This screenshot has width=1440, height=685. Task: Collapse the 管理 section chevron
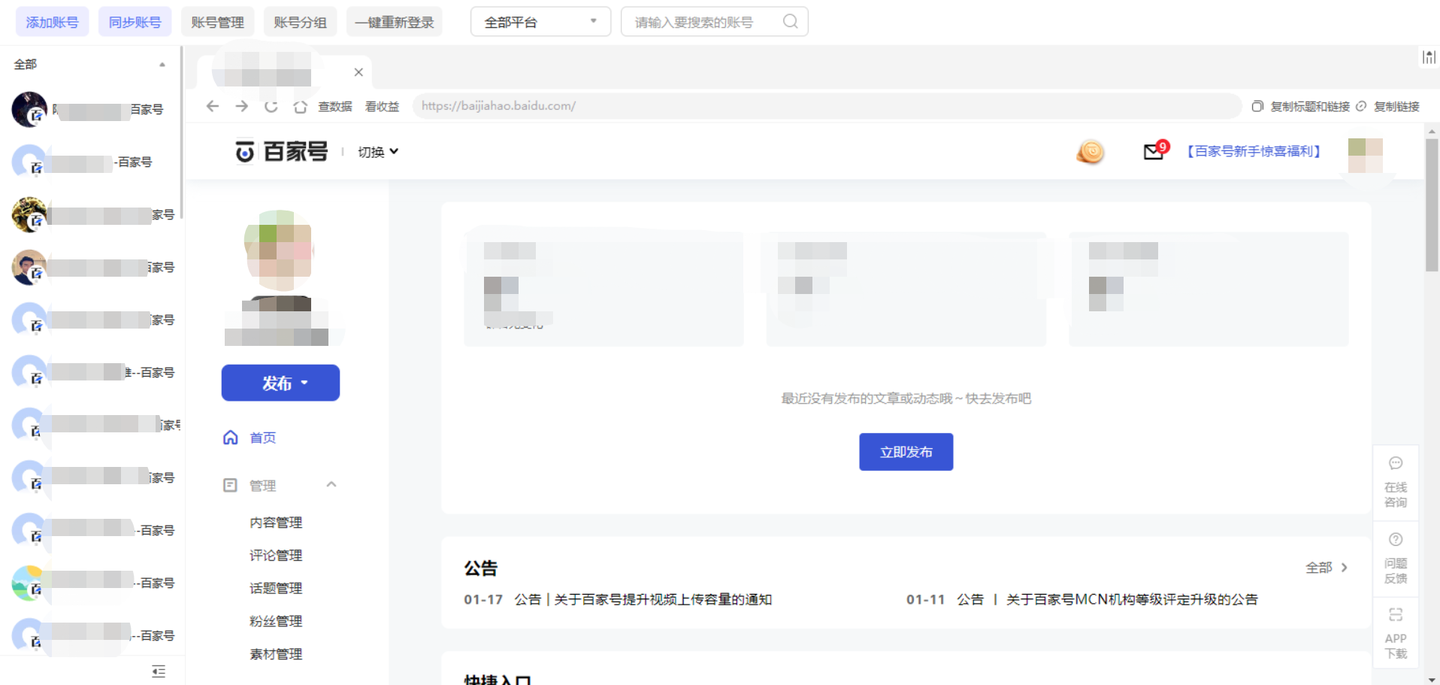(331, 484)
